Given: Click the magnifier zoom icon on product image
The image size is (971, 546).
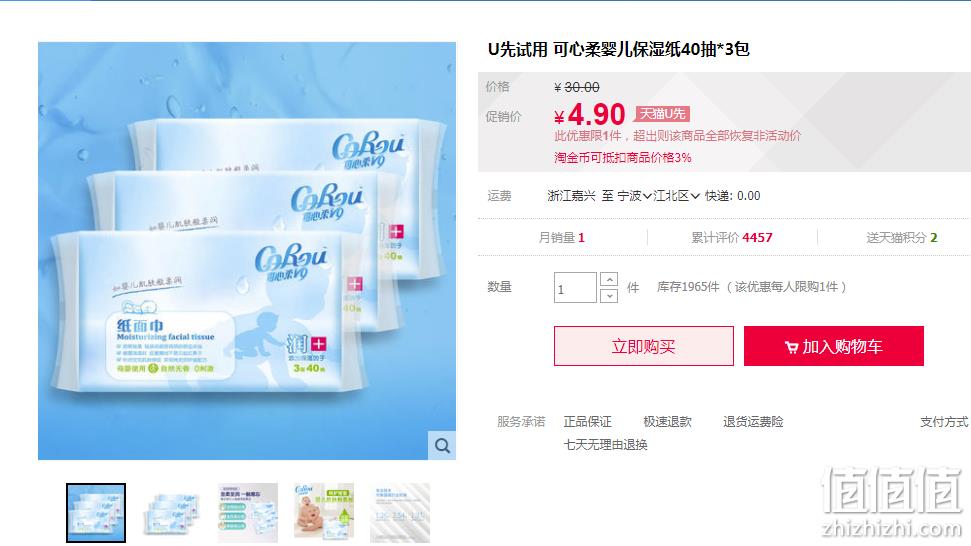Looking at the screenshot, I should [x=442, y=446].
